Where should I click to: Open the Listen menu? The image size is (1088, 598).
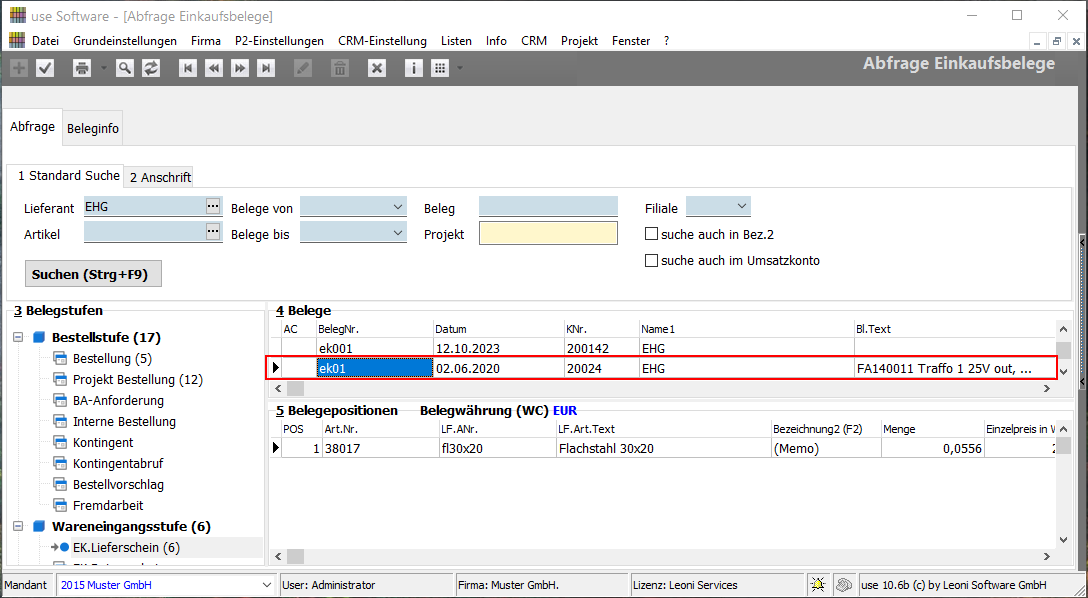(456, 41)
